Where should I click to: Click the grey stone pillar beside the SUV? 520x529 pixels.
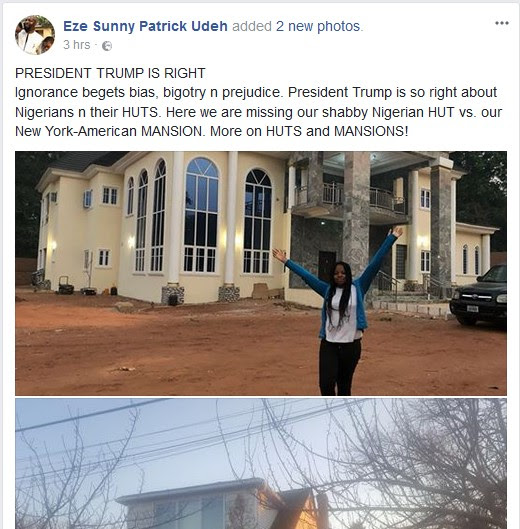tap(440, 226)
